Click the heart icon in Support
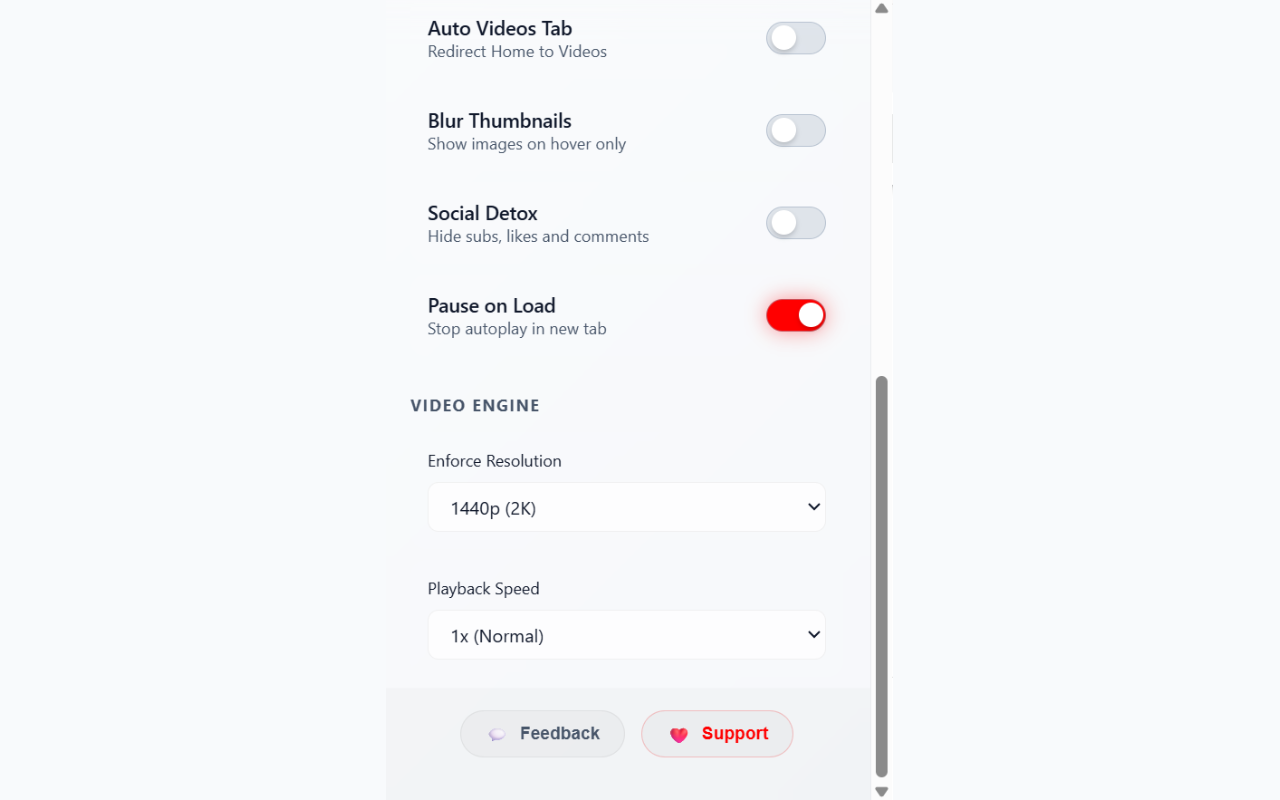Screen dimensions: 1280x800 679,735
